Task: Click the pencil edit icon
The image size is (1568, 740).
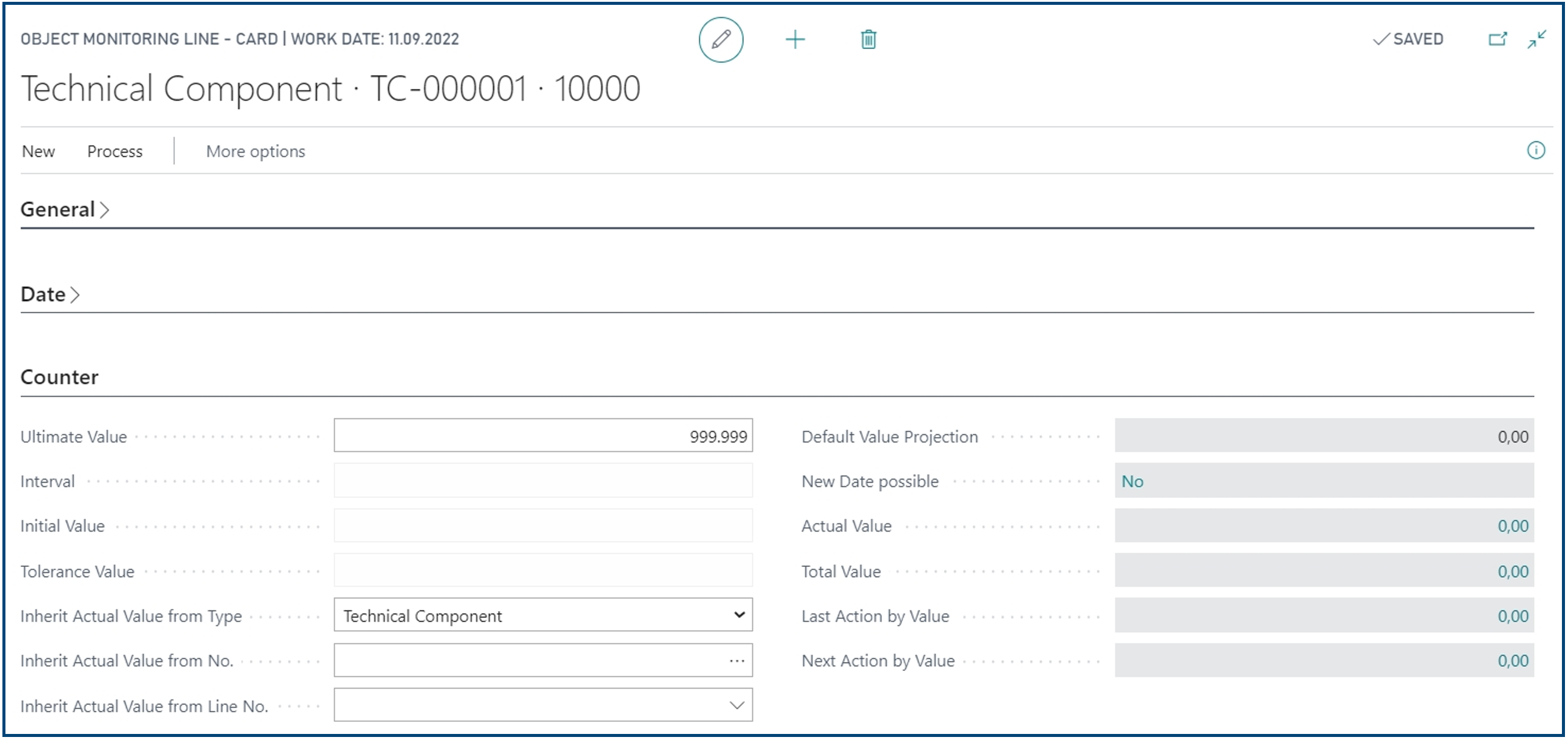Action: (x=721, y=39)
